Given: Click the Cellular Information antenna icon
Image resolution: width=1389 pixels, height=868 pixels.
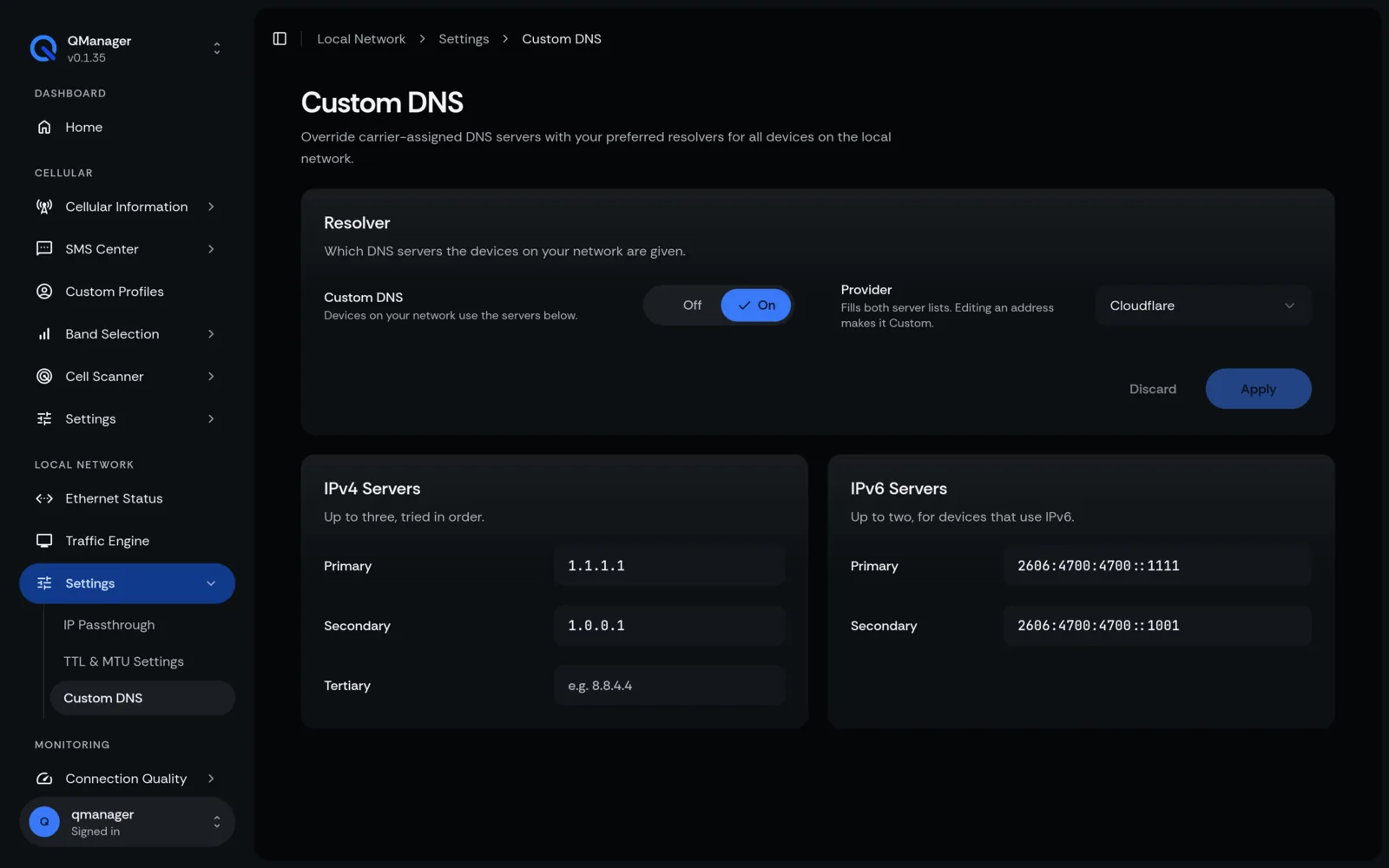Looking at the screenshot, I should (44, 207).
